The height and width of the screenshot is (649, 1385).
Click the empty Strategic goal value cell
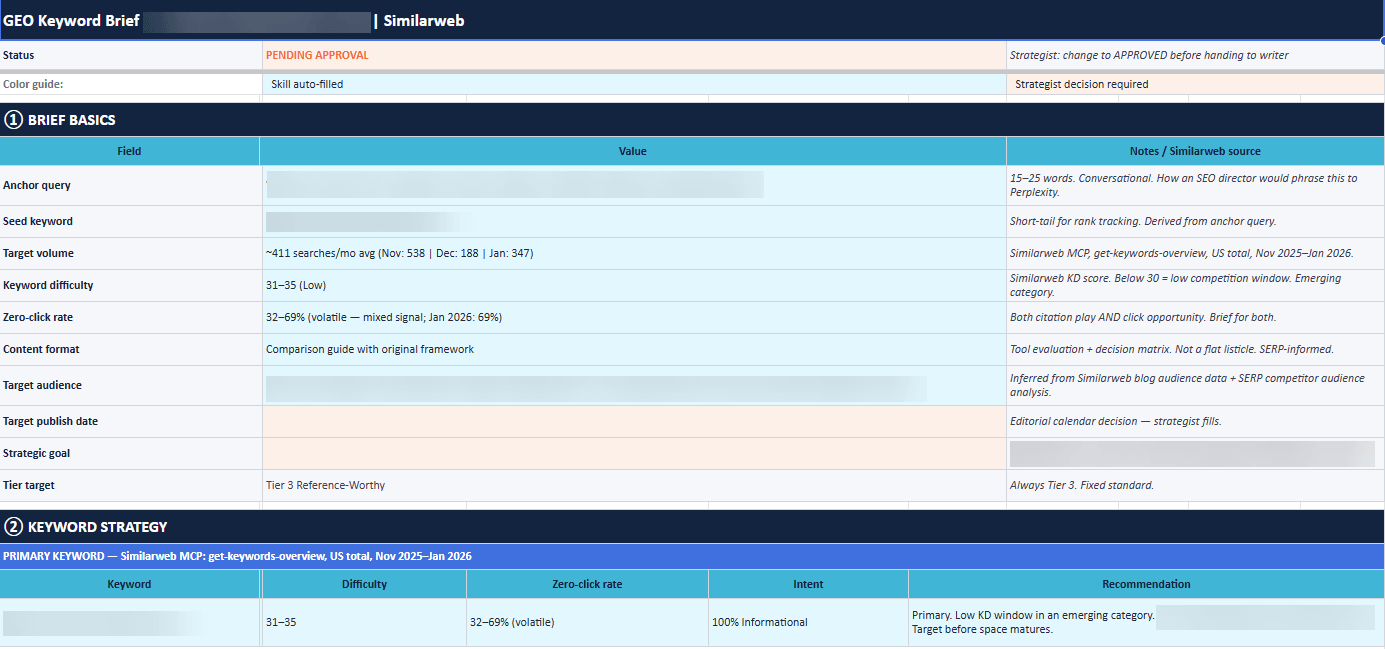(634, 453)
